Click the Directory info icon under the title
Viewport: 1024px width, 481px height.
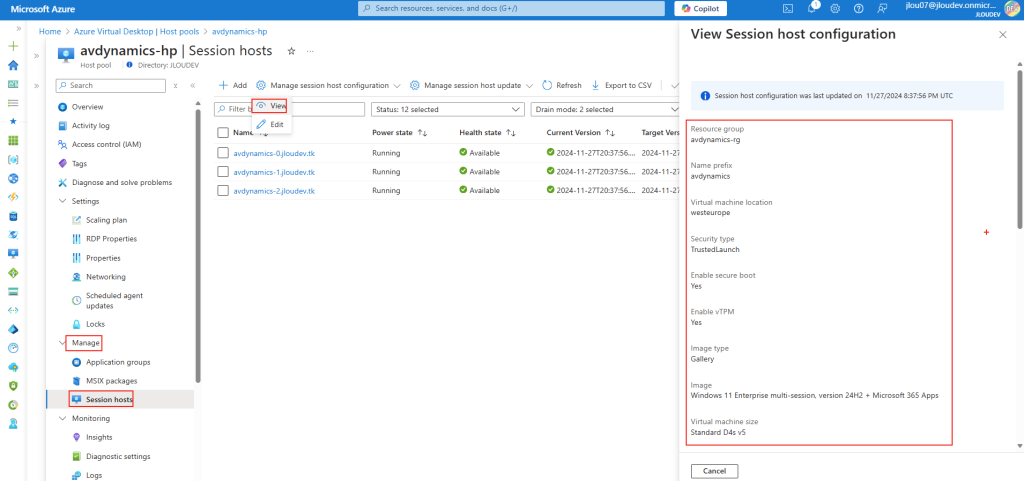(x=129, y=65)
